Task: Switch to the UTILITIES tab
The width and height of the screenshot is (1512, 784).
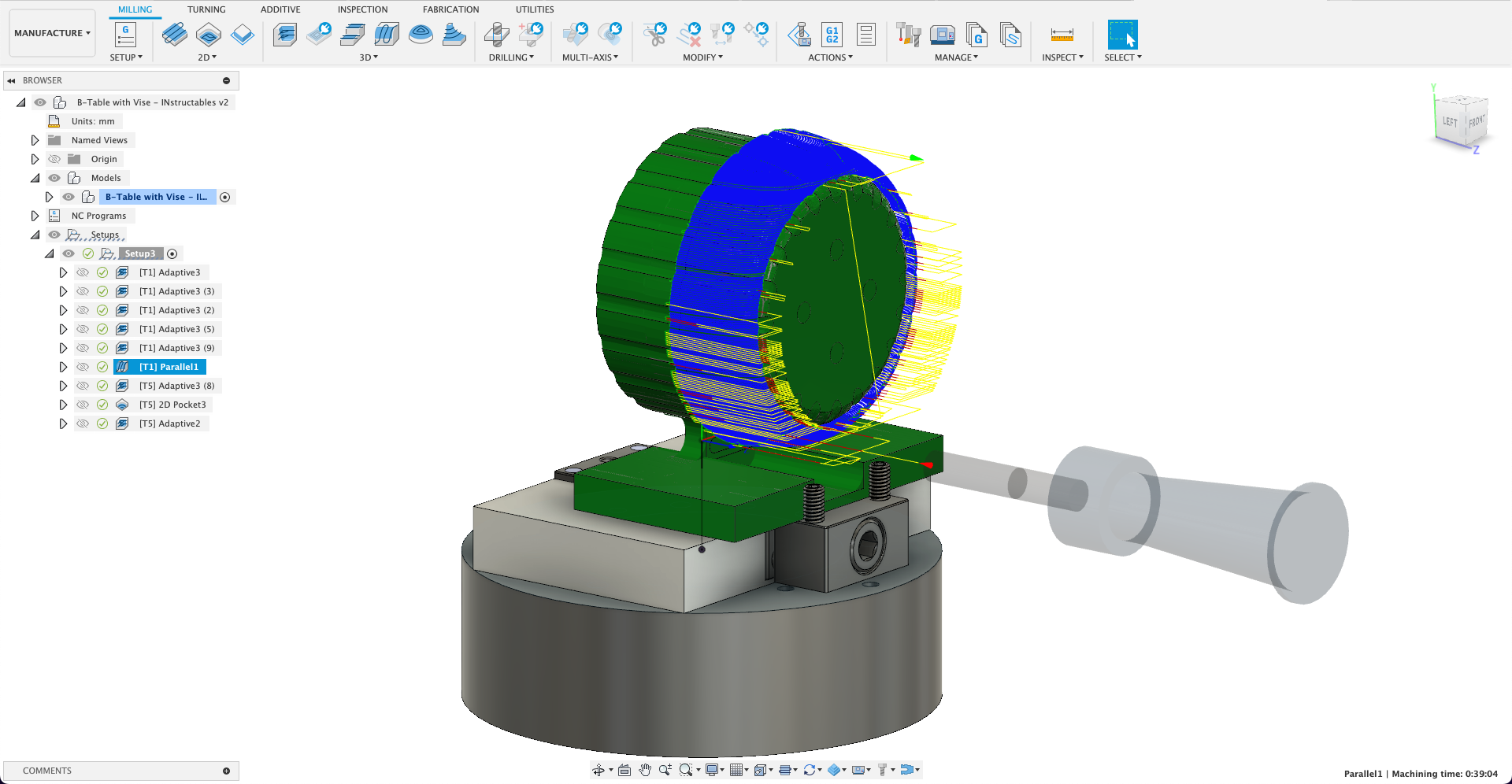Action: 535,9
